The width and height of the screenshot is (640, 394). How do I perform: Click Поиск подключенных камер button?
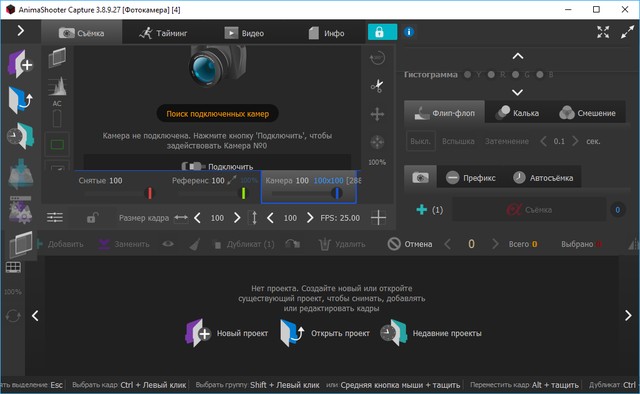click(x=218, y=114)
